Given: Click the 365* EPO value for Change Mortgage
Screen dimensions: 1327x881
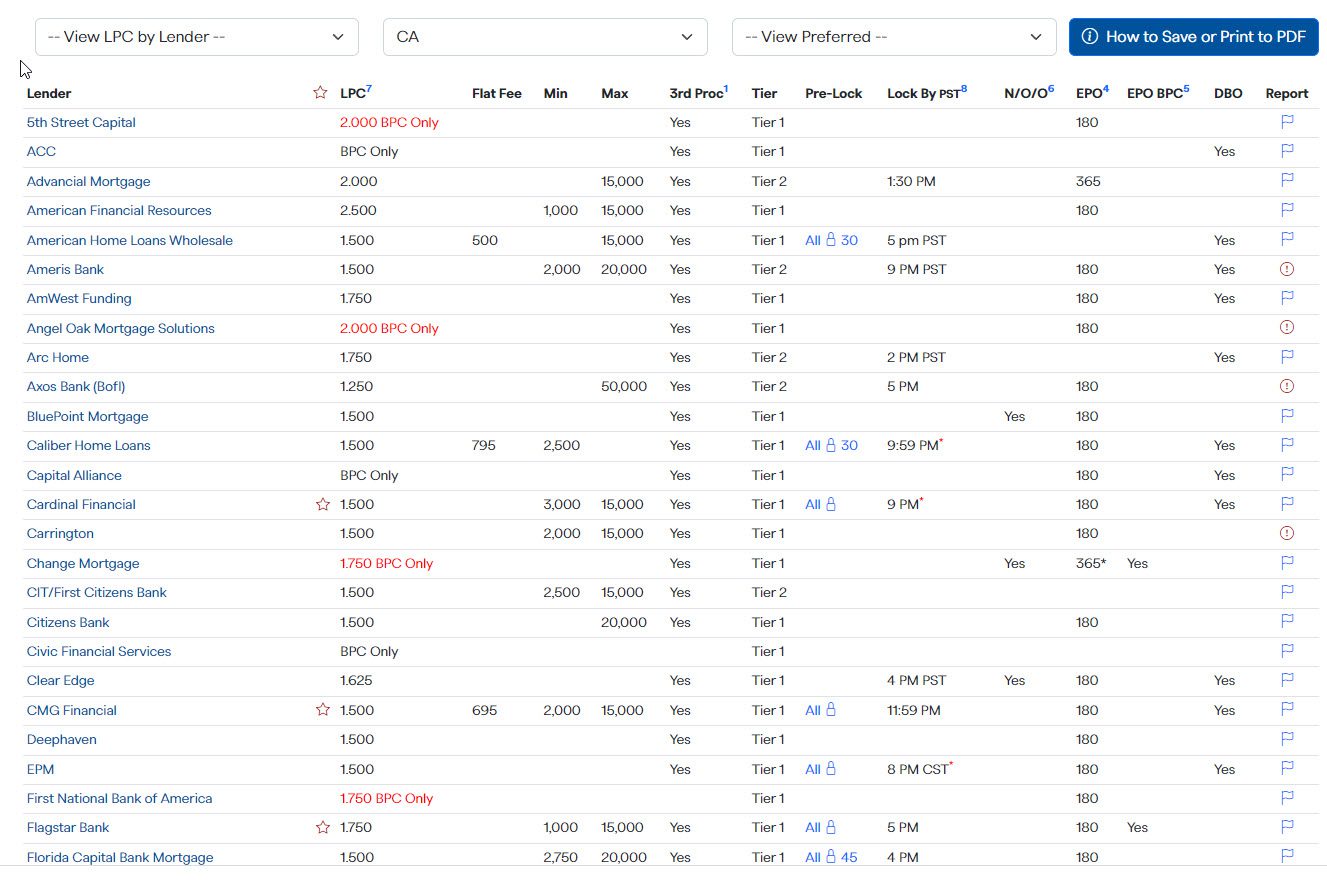Looking at the screenshot, I should 1091,563.
